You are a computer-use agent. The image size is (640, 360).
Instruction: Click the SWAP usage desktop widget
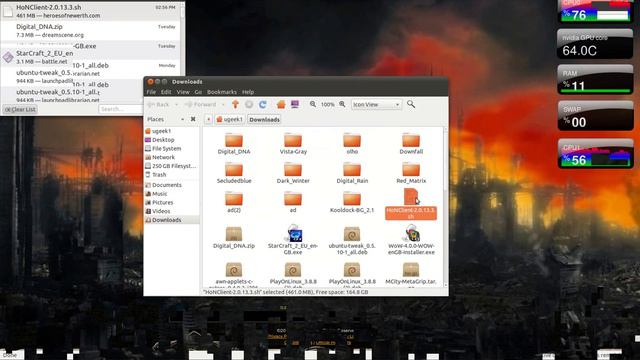pos(595,116)
